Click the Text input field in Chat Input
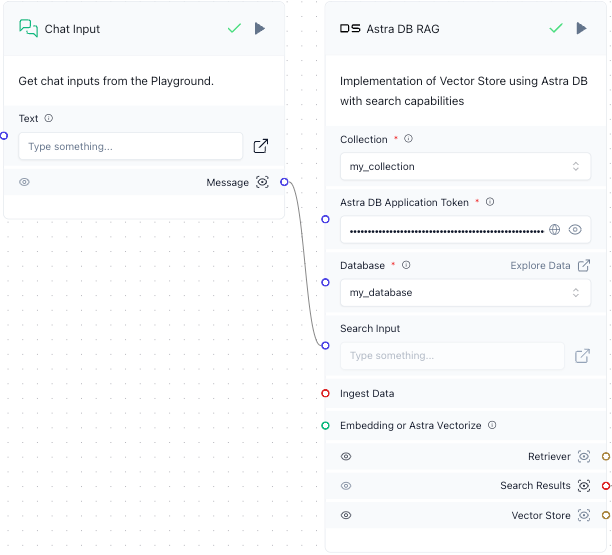This screenshot has height=555, width=612. pos(130,146)
